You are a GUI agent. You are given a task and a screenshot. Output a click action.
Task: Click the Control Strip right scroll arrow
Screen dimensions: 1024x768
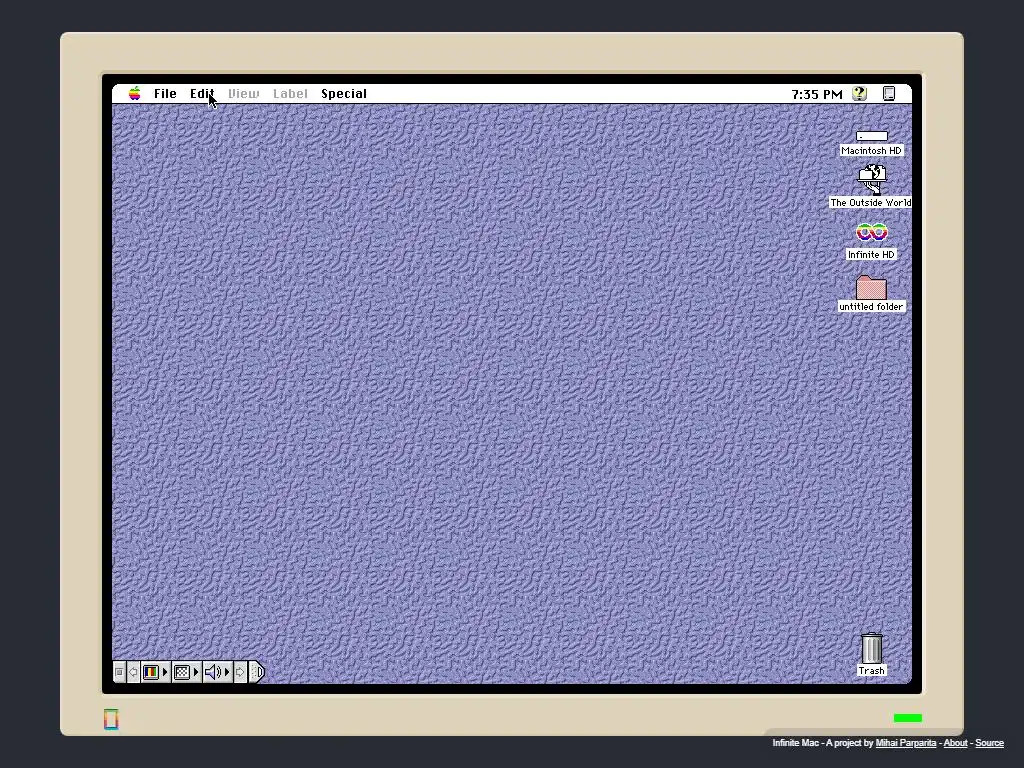pyautogui.click(x=240, y=672)
